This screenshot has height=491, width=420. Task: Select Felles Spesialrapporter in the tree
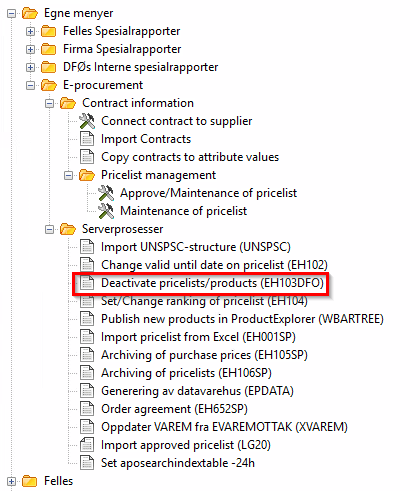click(x=122, y=31)
